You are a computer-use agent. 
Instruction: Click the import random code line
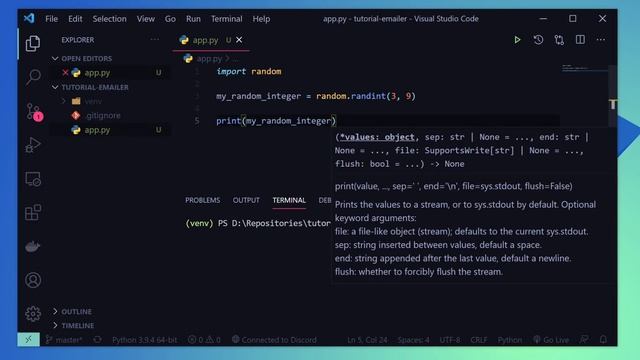click(x=249, y=71)
